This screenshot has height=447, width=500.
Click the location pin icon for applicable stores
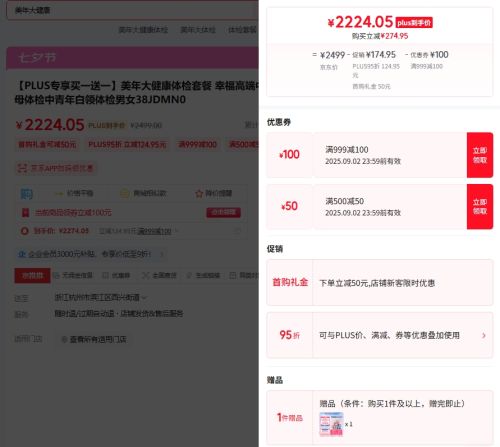click(x=65, y=339)
